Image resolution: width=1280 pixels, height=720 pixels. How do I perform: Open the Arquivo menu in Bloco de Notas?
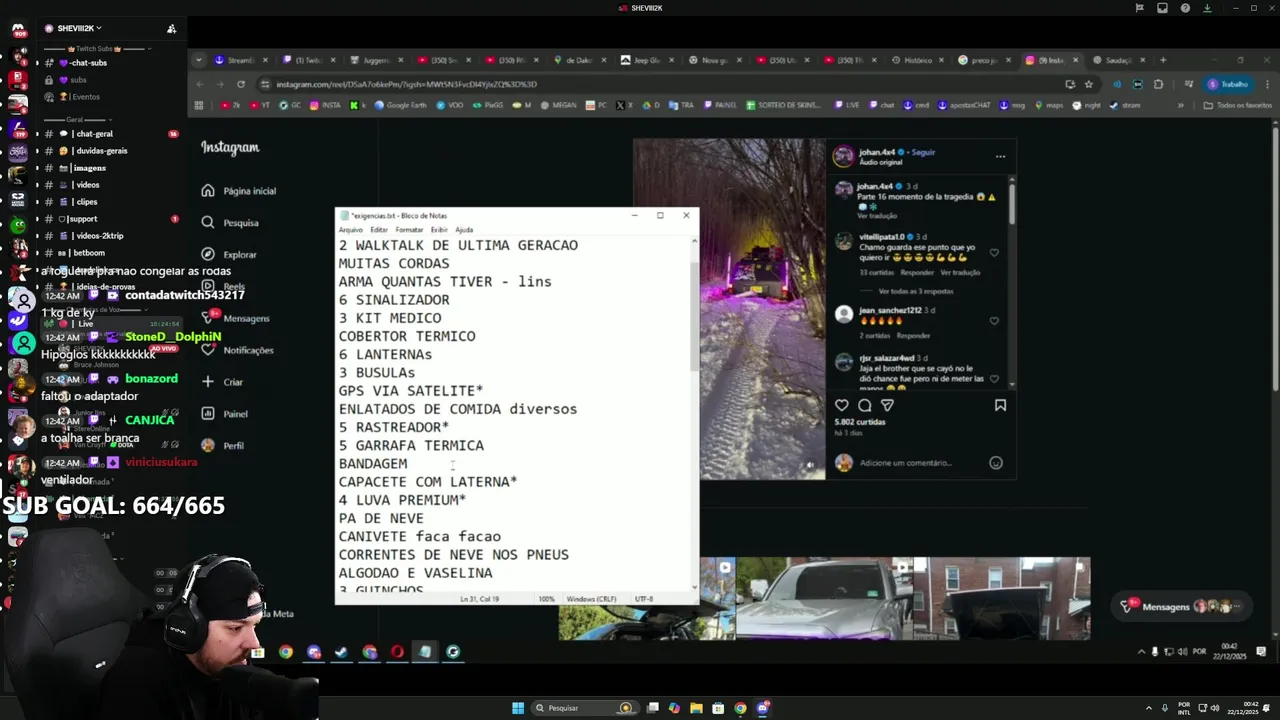(x=350, y=230)
